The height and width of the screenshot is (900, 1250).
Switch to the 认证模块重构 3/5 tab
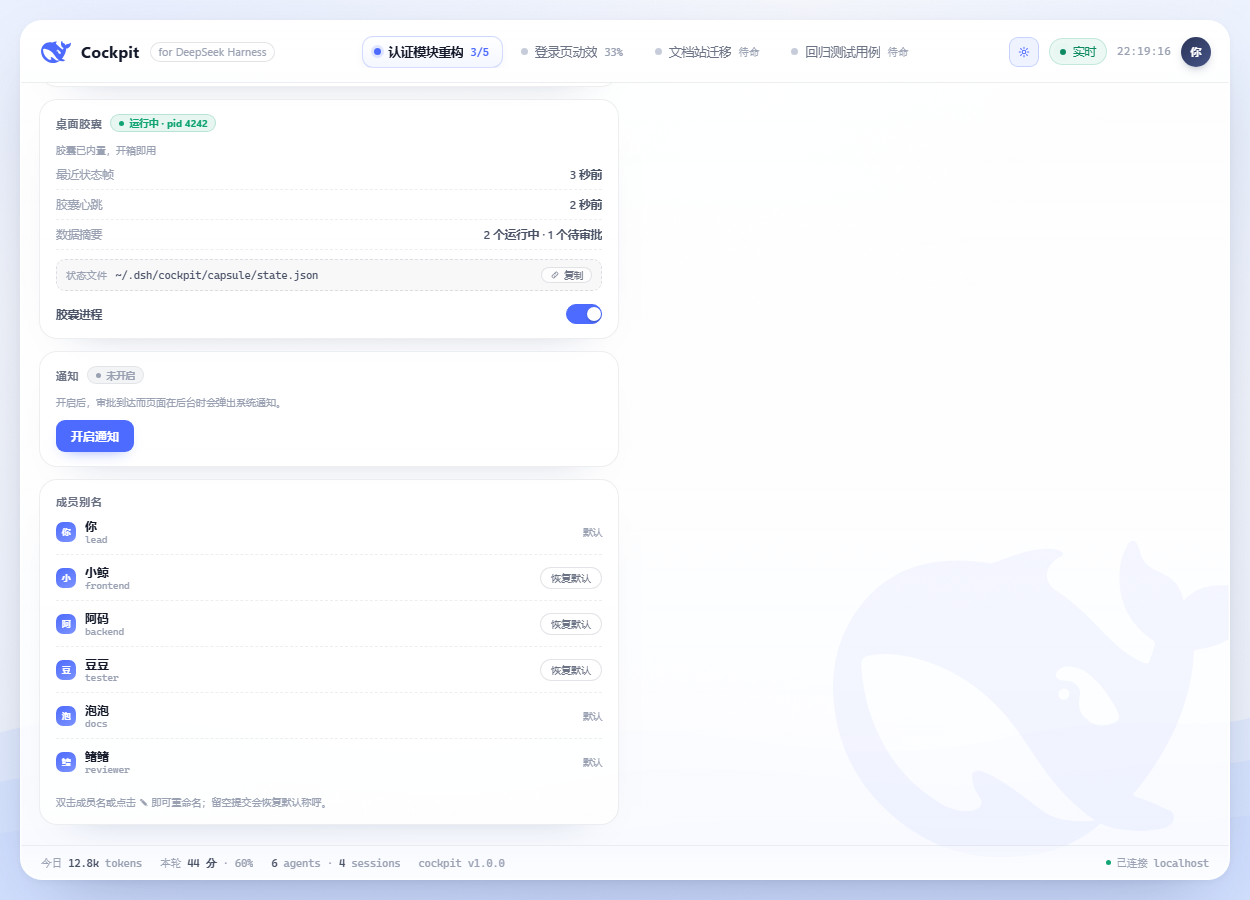[x=432, y=52]
